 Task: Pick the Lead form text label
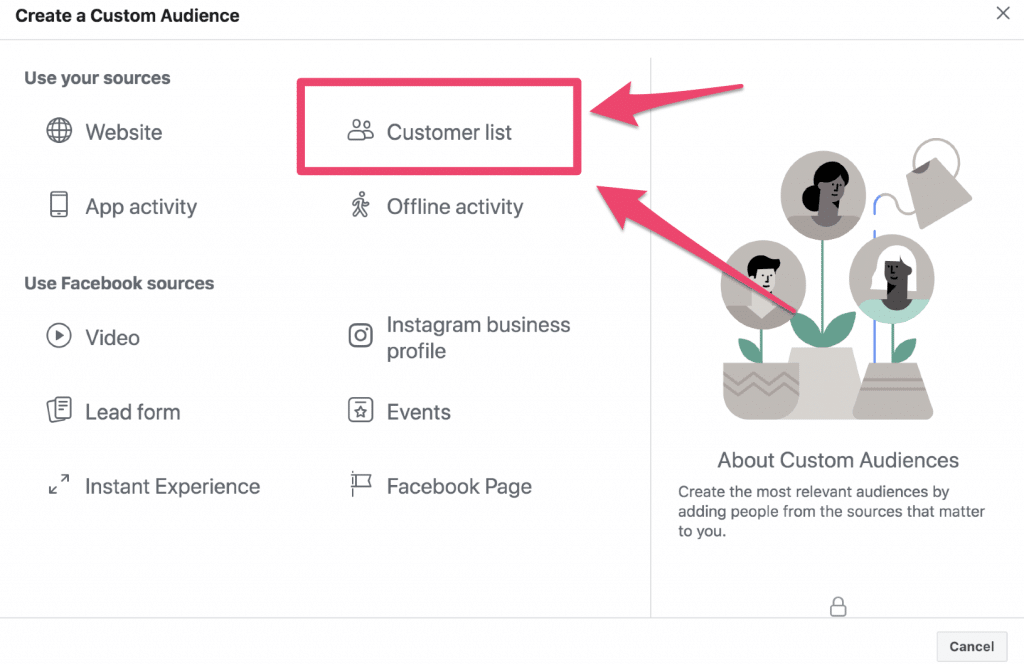coord(133,412)
